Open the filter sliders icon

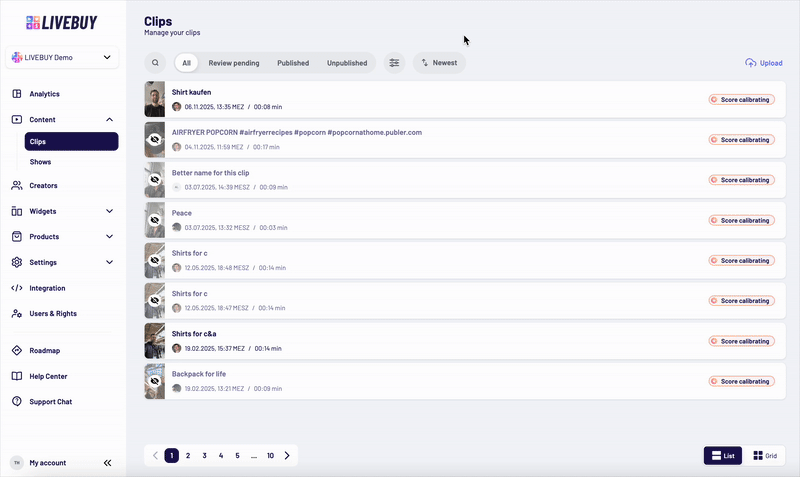tap(394, 63)
